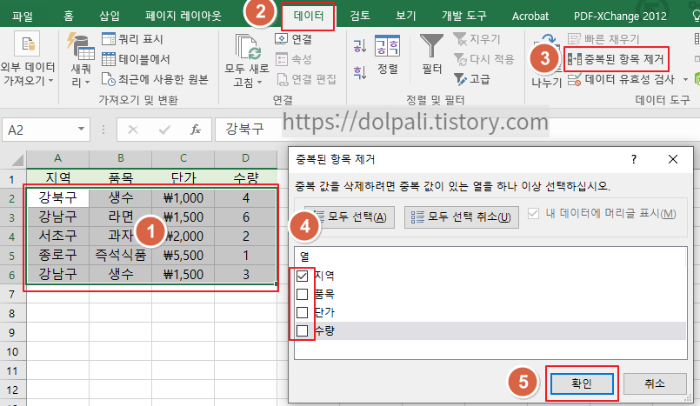Select column C header

coord(183,159)
